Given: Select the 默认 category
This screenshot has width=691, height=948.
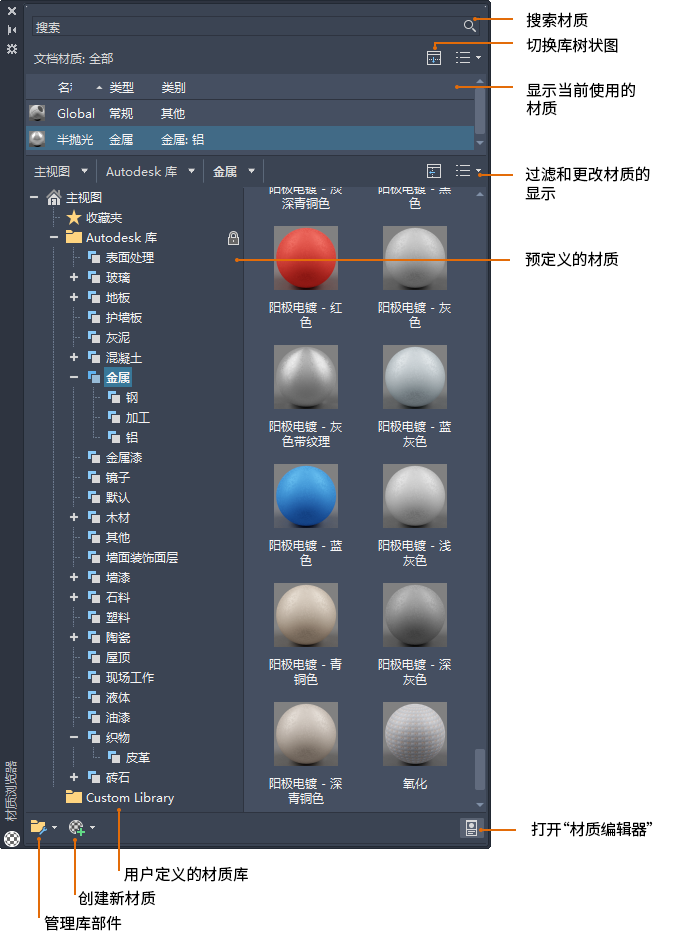Looking at the screenshot, I should 109,498.
